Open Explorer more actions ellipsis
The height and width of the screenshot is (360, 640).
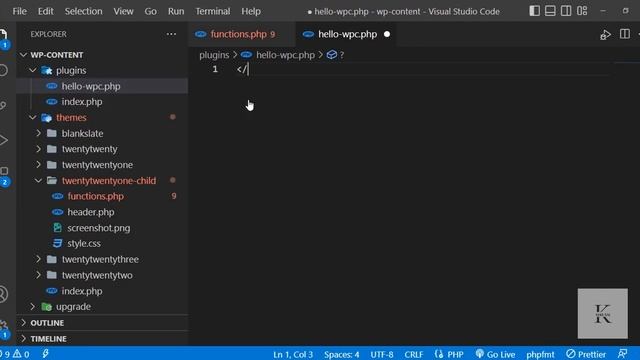(x=171, y=34)
